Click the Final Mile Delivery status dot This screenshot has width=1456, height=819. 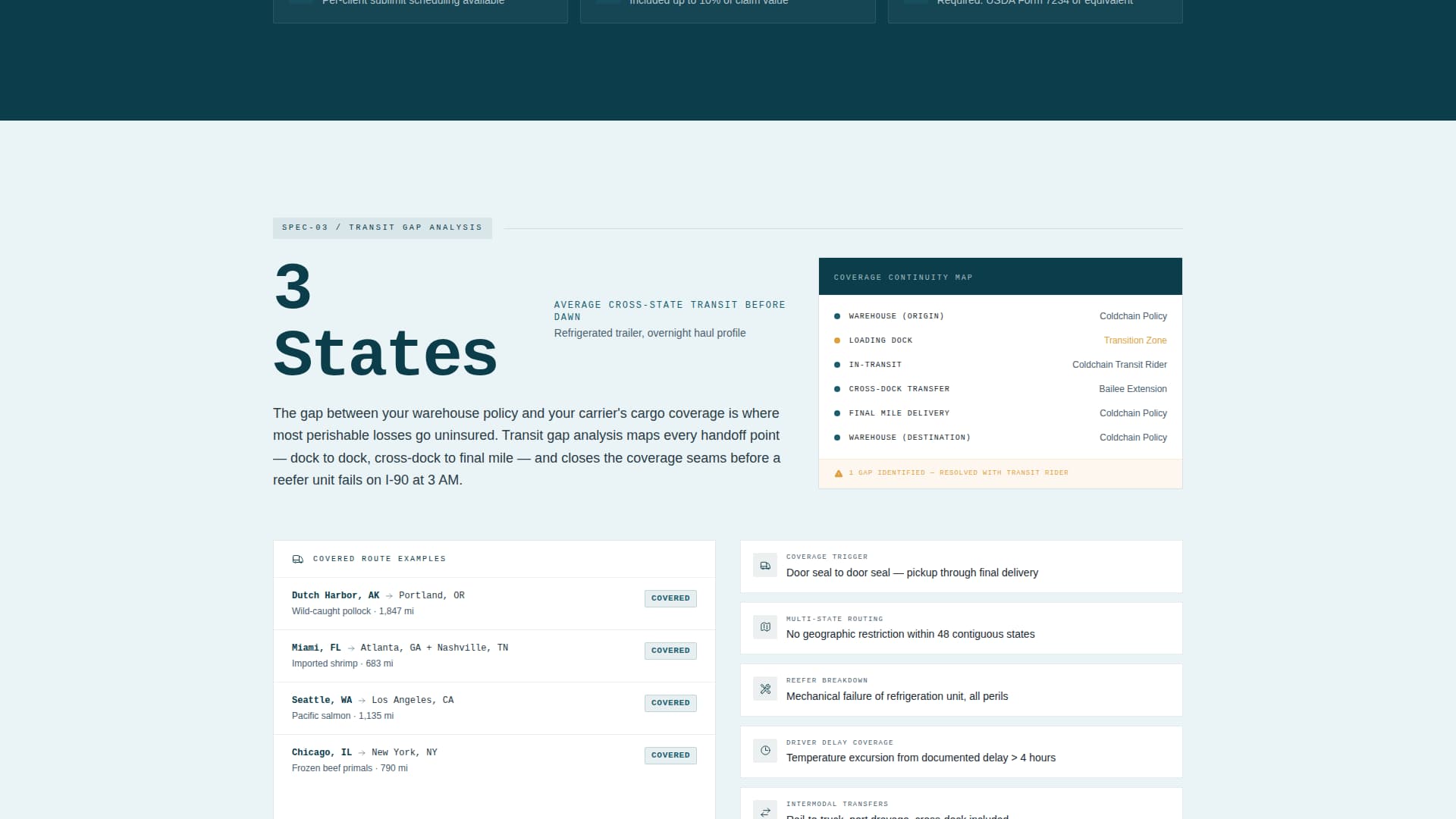[837, 413]
